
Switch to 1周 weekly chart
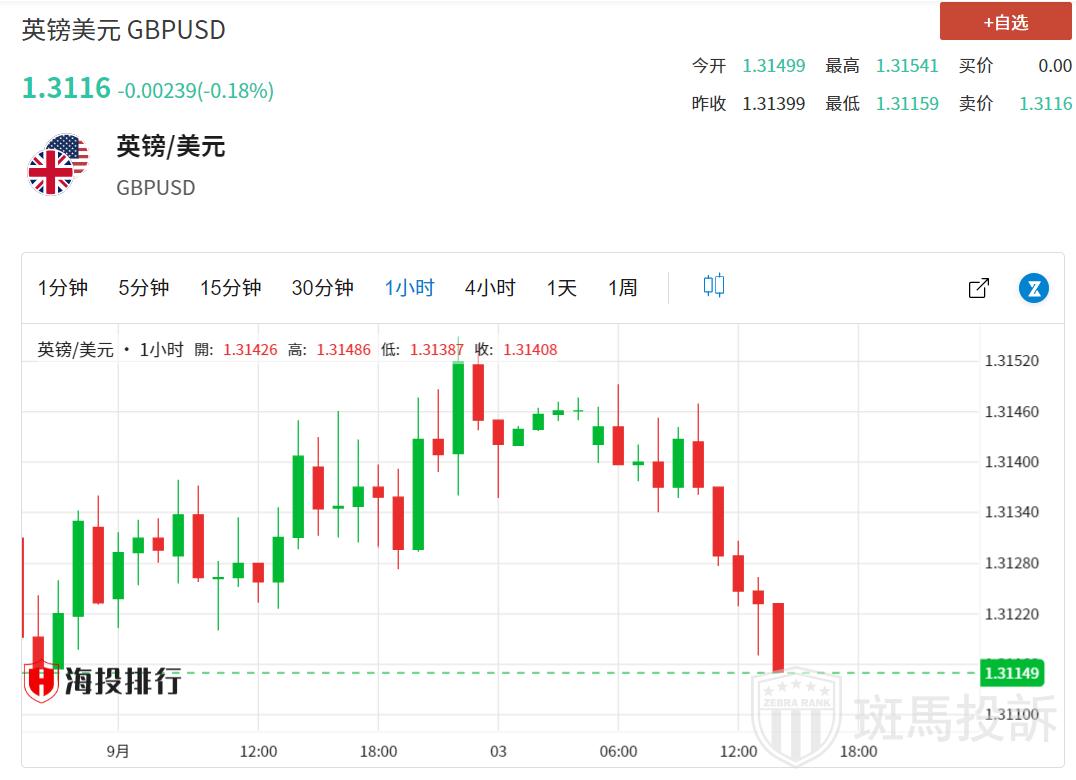point(622,288)
